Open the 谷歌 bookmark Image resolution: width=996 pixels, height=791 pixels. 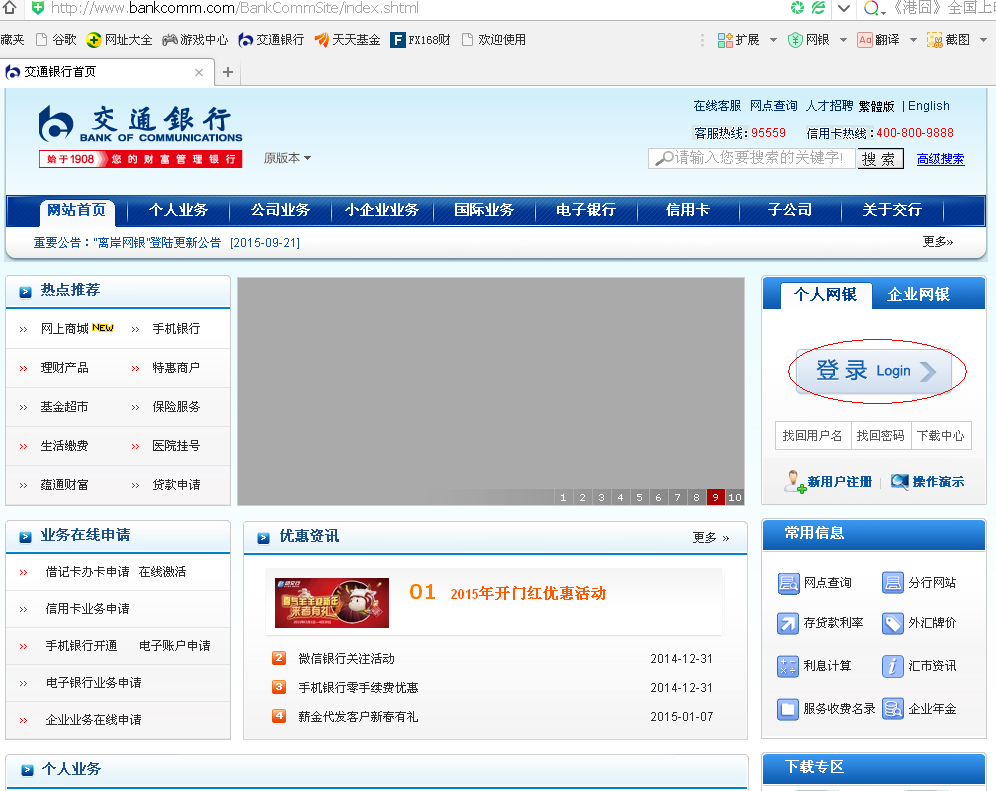click(56, 40)
